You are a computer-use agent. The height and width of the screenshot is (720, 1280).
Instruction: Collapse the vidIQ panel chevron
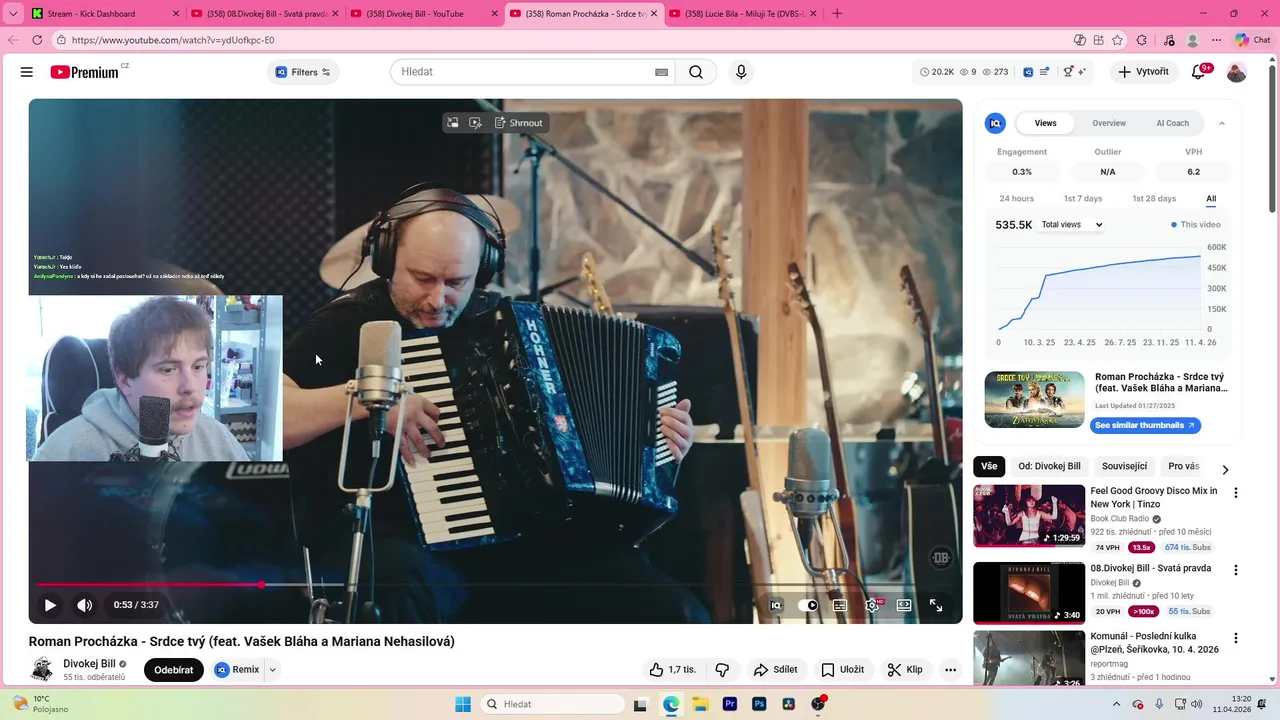[x=1222, y=123]
